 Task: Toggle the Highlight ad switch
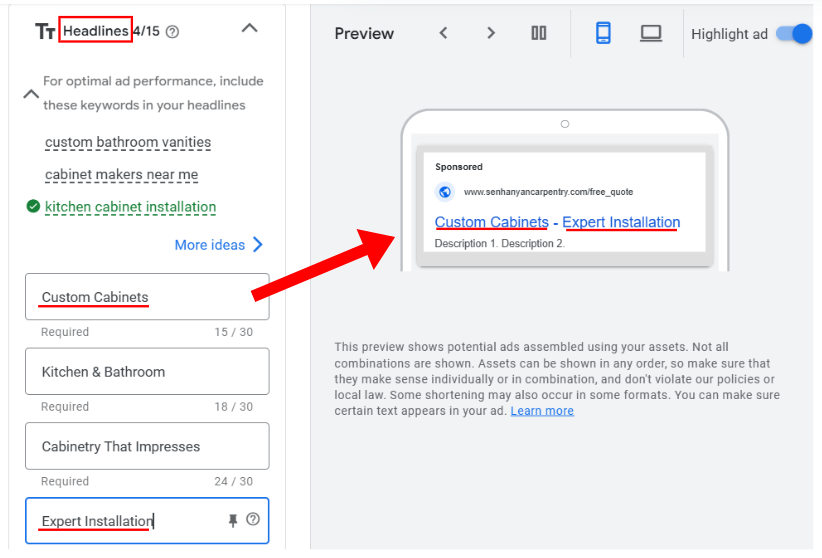794,33
